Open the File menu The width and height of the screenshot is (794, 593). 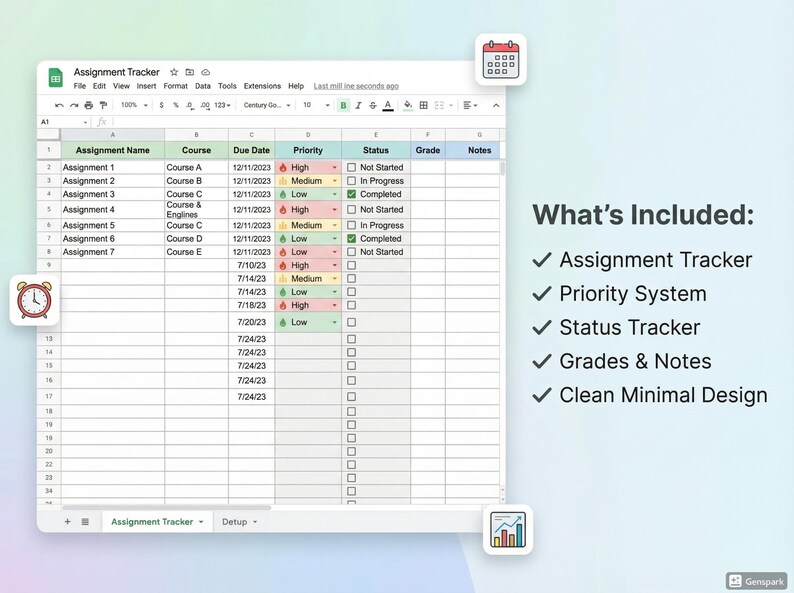(80, 86)
